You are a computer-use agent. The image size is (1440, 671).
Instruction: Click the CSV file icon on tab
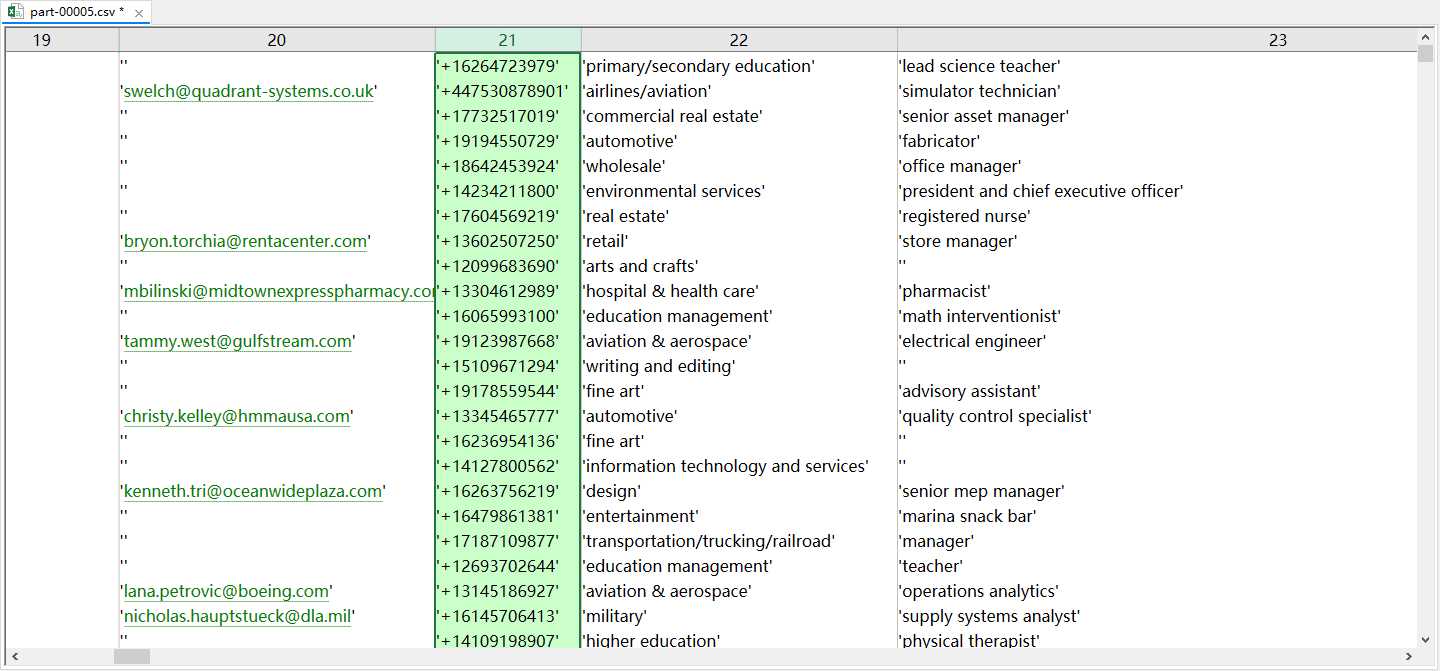(x=16, y=12)
